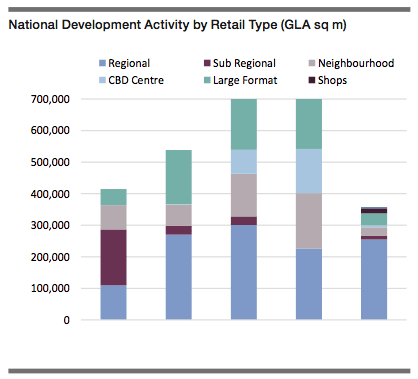418x379 pixels.
Task: Click the Neighbourhood legend swatch
Action: [x=312, y=63]
